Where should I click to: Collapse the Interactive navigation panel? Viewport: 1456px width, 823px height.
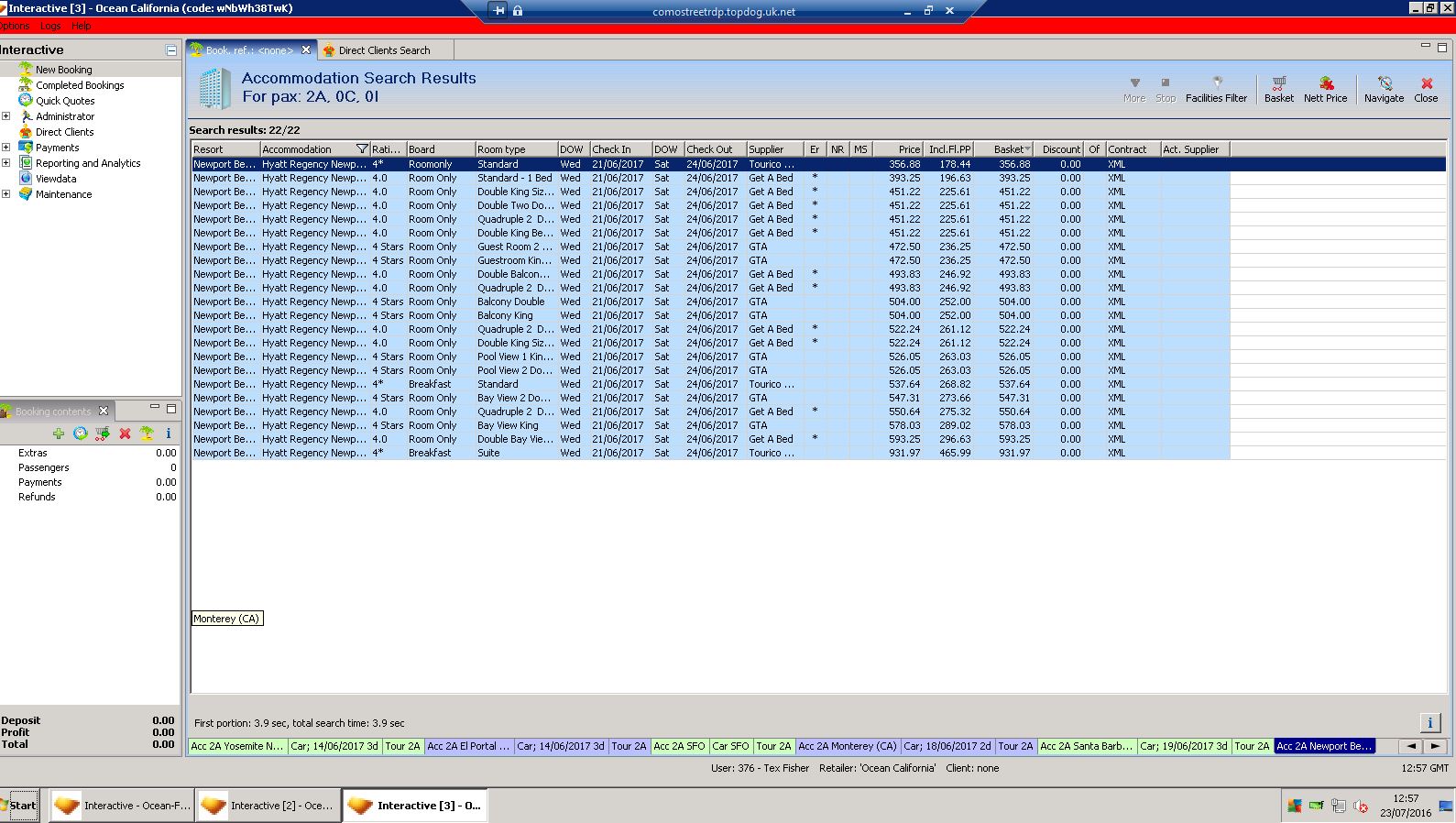click(x=170, y=50)
